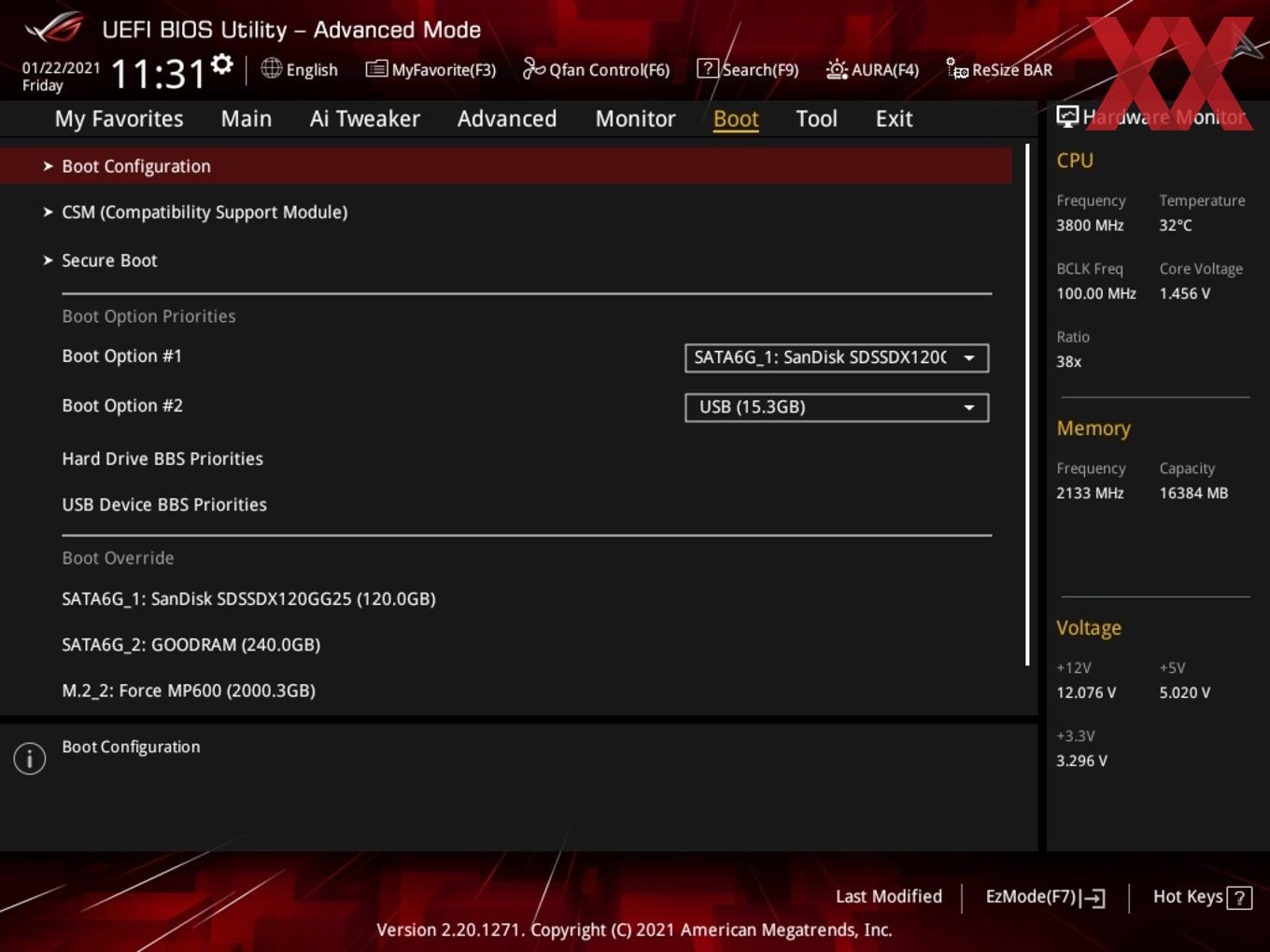Click the English language selector
This screenshot has height=952, width=1270.
[300, 69]
